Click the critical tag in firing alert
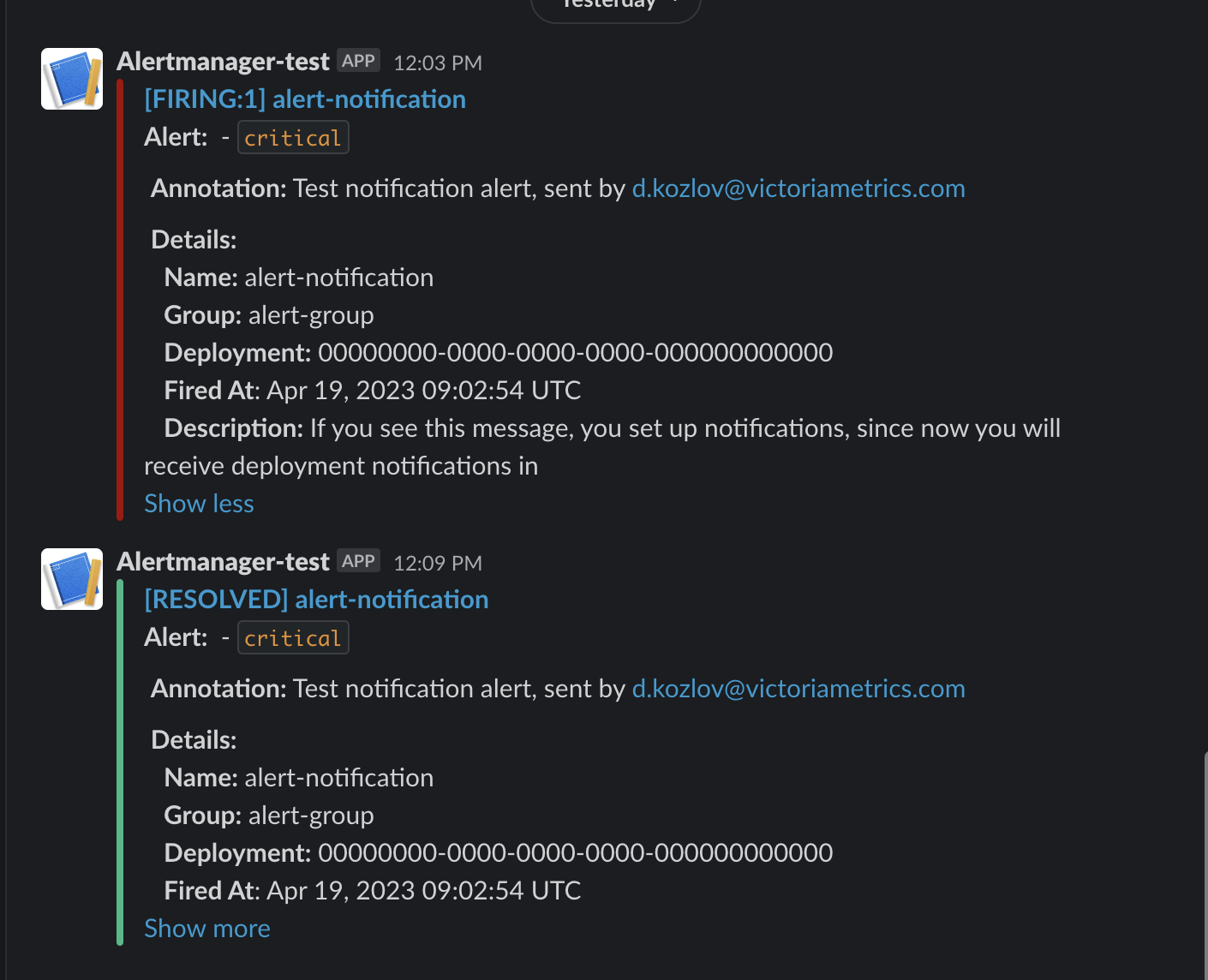Viewport: 1208px width, 980px height. pos(293,138)
